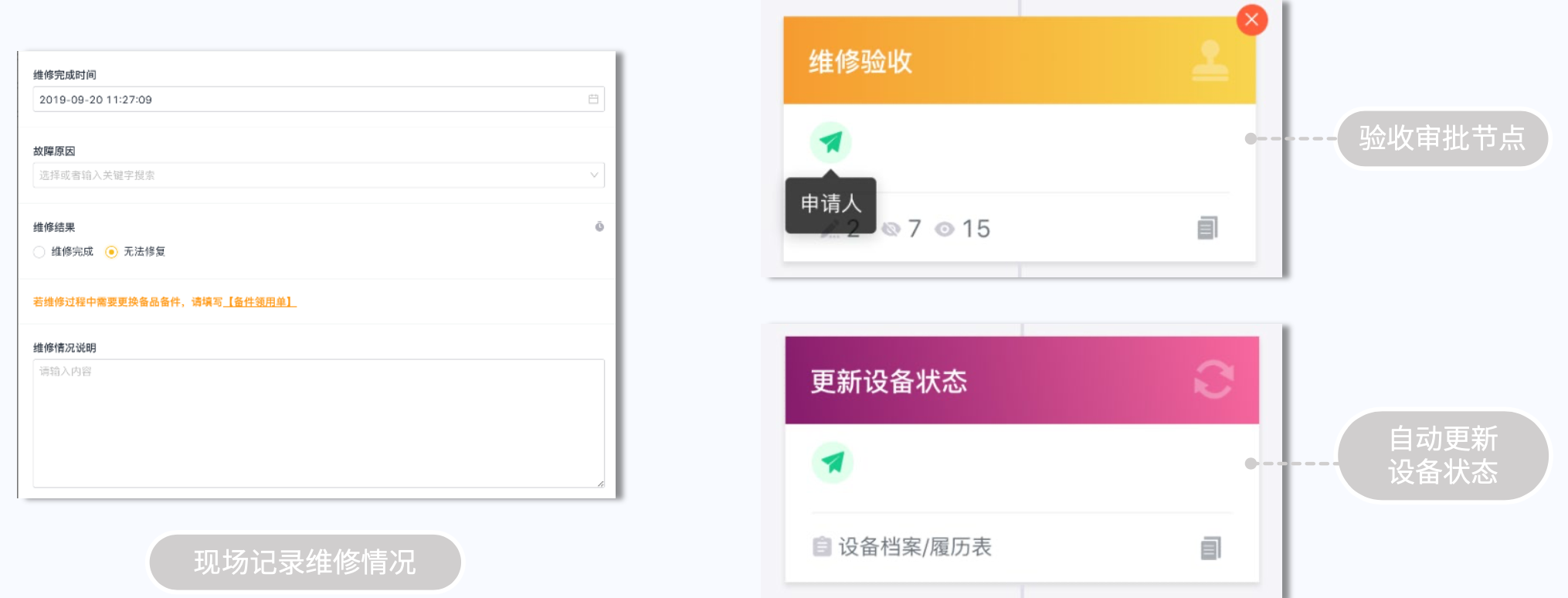Click the green paper plane icon in 维修验收 card
Viewport: 1568px width, 598px height.
pyautogui.click(x=830, y=142)
